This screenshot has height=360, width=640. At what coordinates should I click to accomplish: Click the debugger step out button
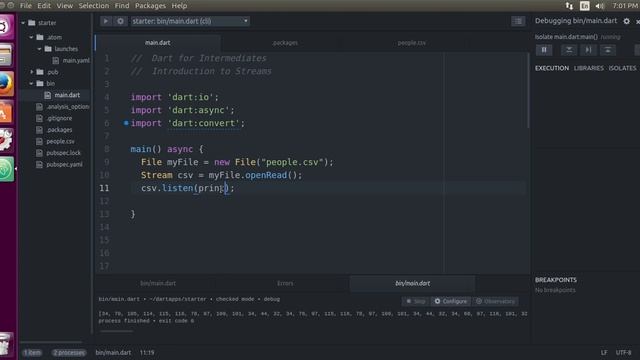(608, 50)
